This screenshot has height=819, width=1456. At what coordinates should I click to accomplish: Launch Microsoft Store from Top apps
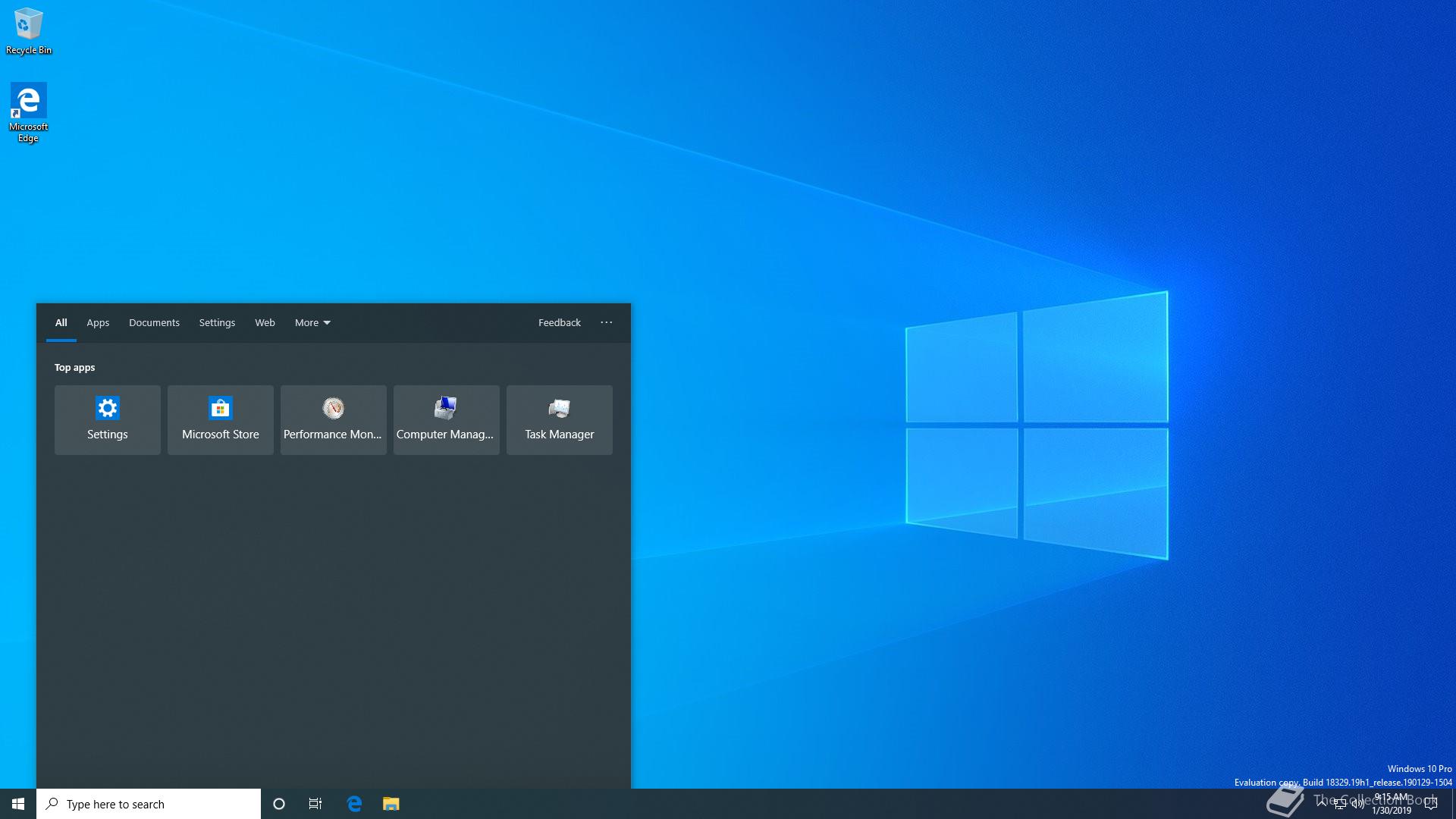[220, 419]
